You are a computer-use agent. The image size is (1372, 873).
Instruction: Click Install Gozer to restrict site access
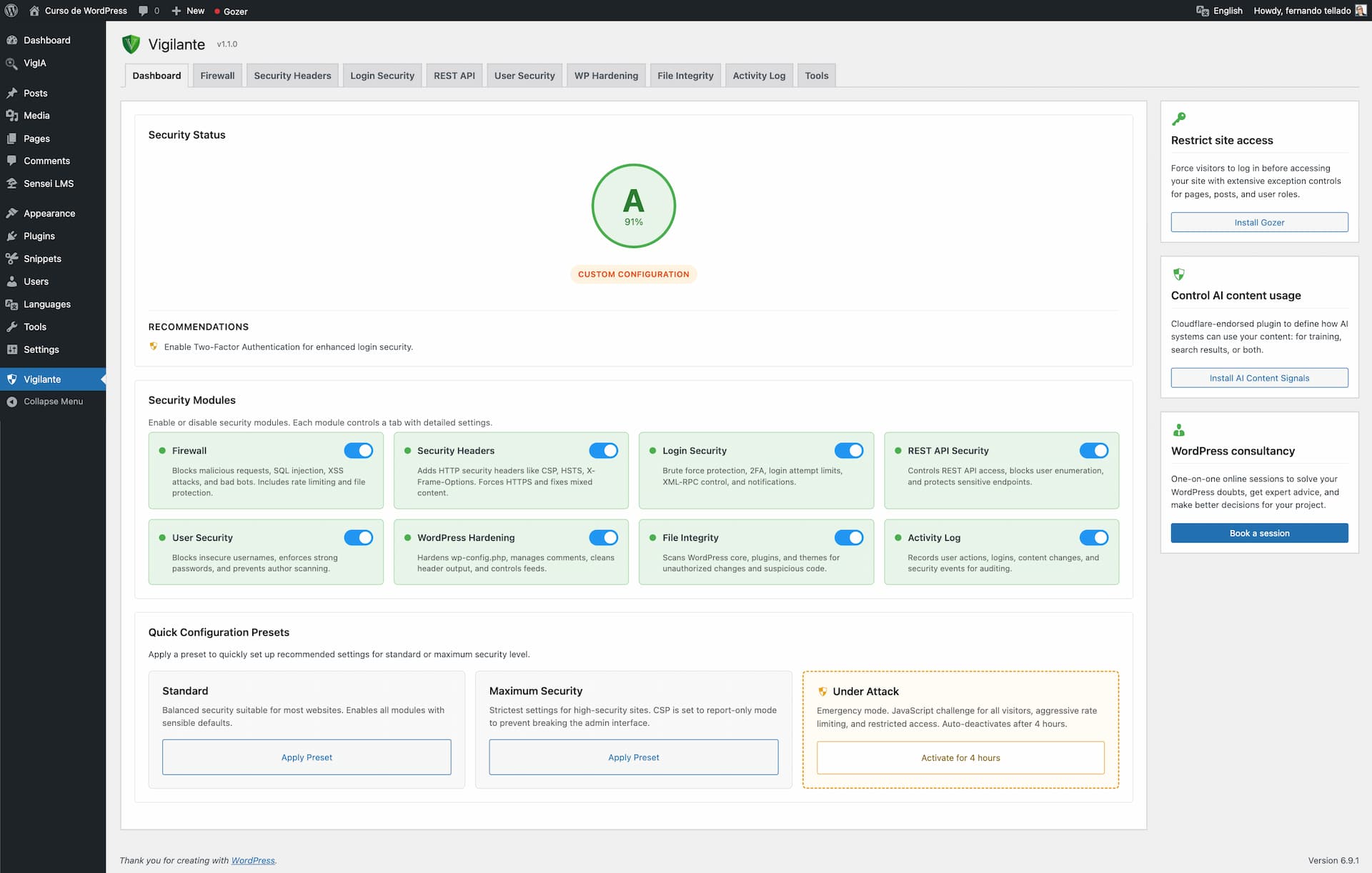pos(1259,222)
